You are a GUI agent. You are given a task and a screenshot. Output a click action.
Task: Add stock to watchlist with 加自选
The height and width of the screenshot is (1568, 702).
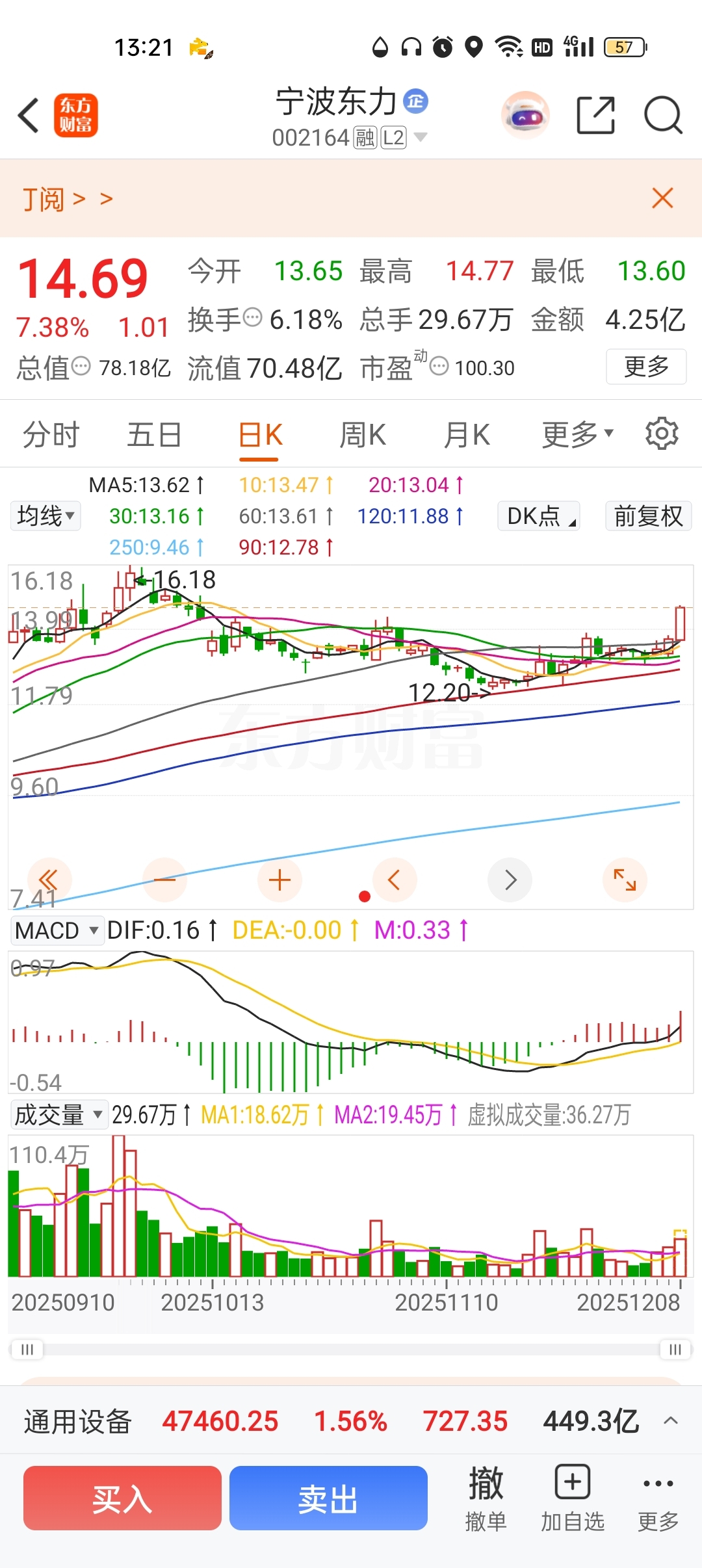coord(573,1498)
